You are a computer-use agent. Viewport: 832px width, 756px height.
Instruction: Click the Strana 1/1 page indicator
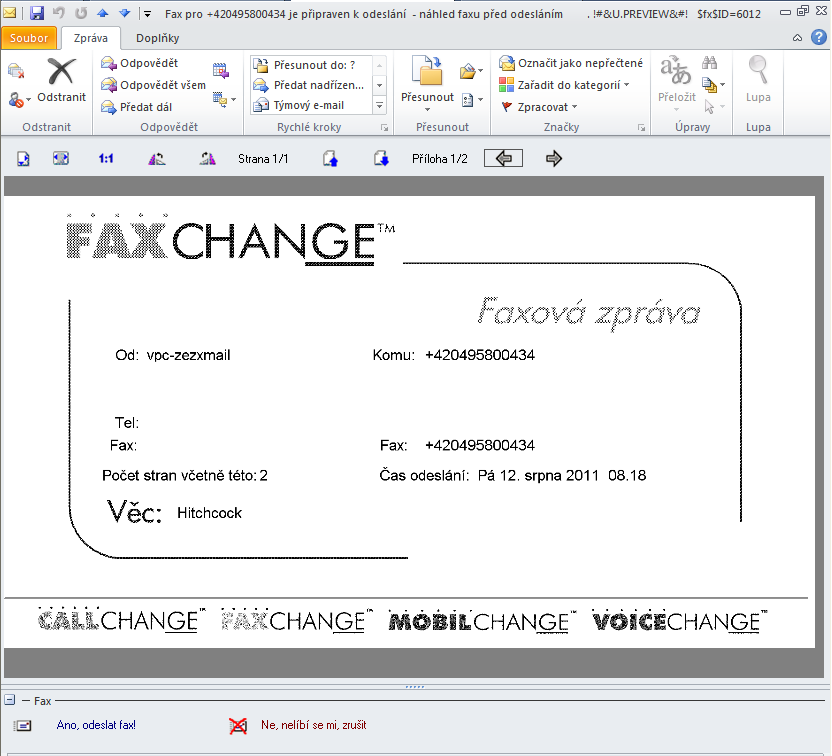coord(263,159)
